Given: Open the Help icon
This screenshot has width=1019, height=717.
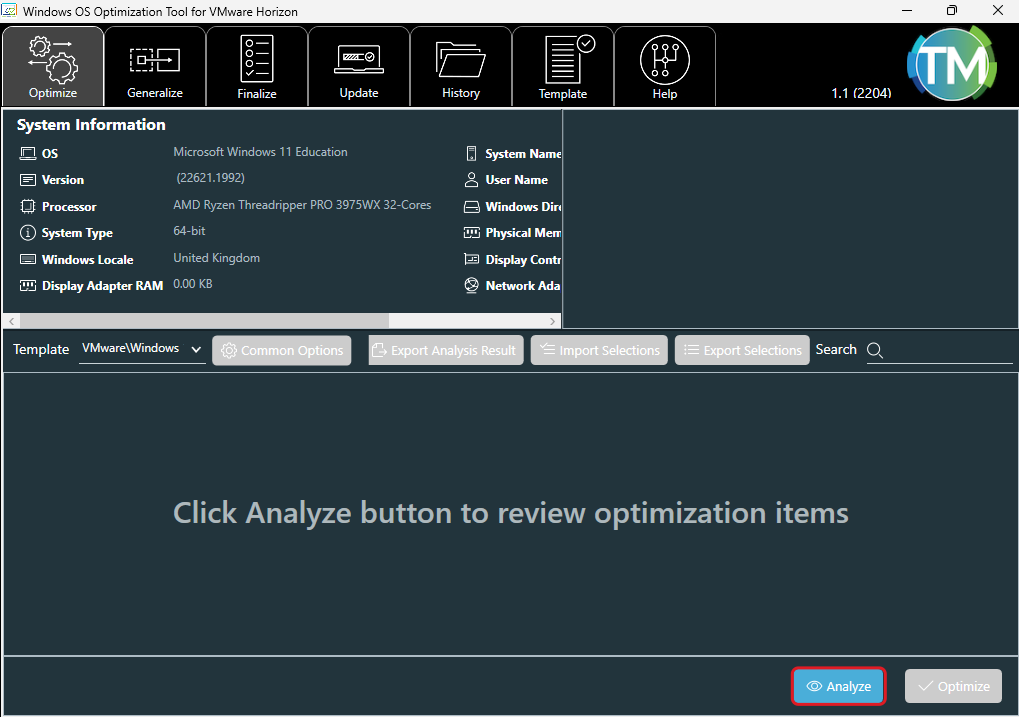Looking at the screenshot, I should (665, 59).
